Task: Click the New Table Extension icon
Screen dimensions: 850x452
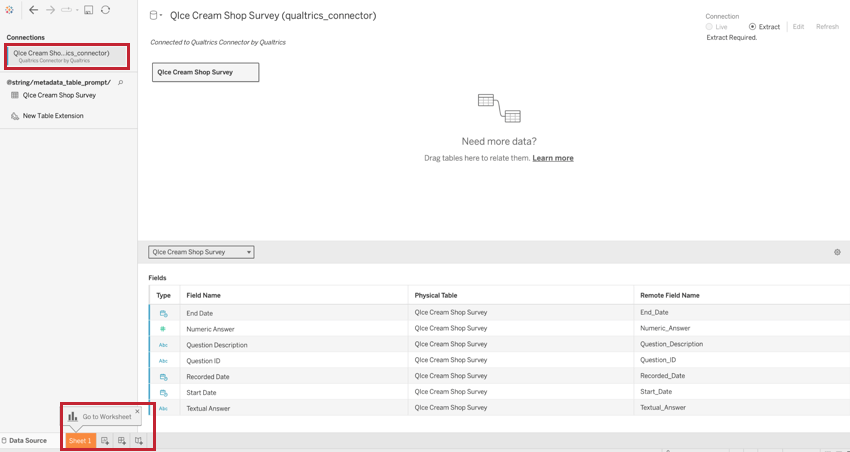Action: [15, 116]
